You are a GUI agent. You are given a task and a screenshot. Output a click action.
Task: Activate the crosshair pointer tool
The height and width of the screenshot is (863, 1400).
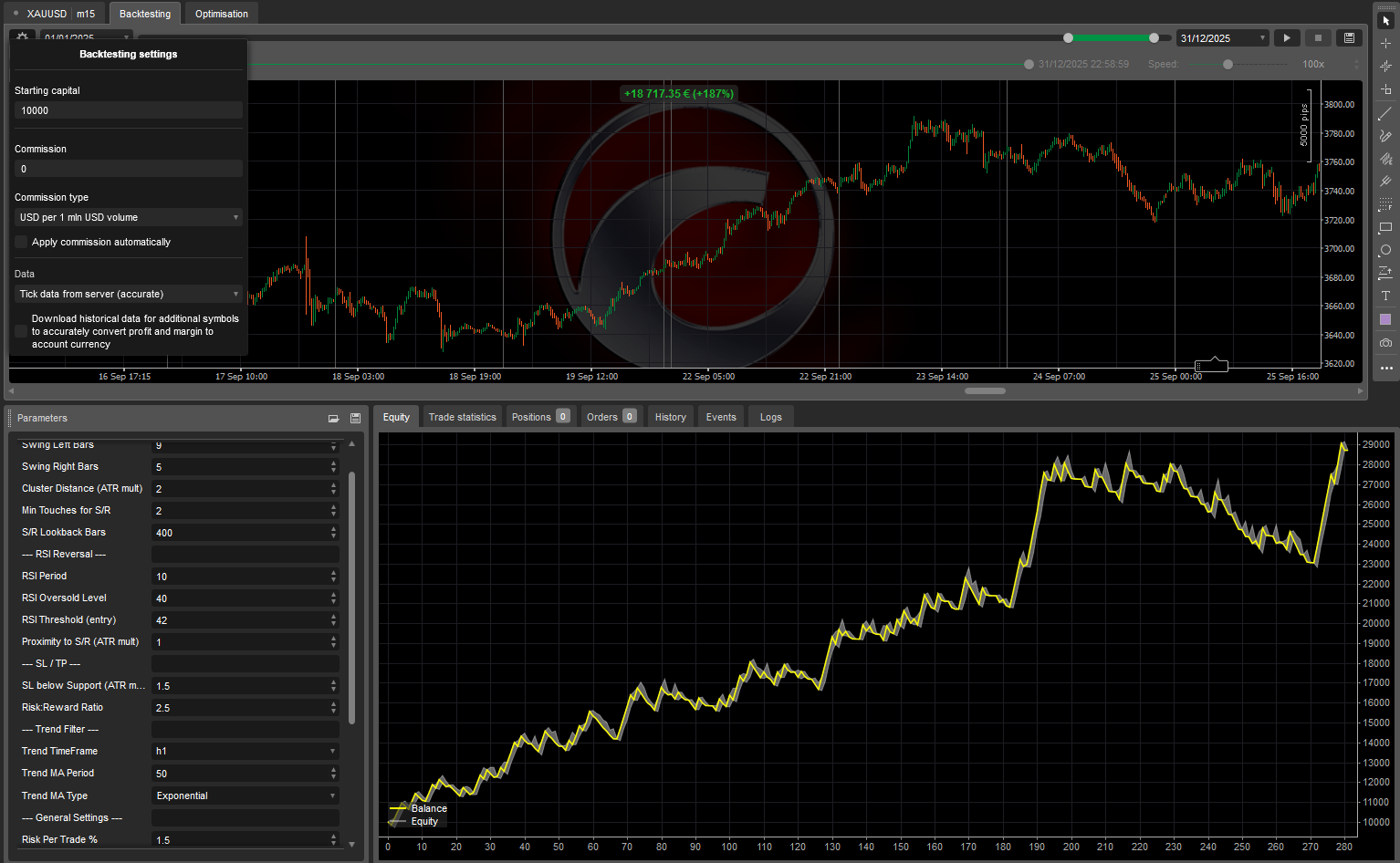[x=1385, y=42]
